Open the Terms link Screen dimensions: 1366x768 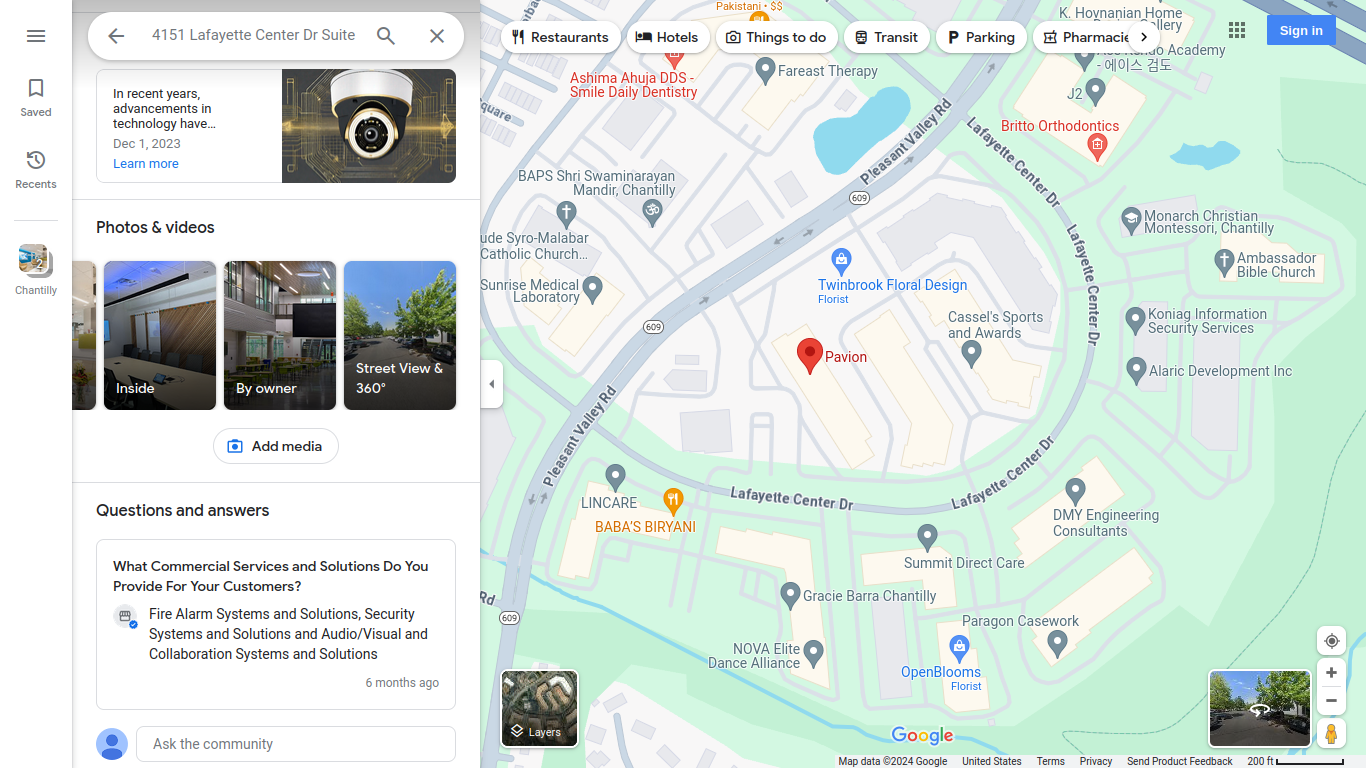coord(1050,761)
